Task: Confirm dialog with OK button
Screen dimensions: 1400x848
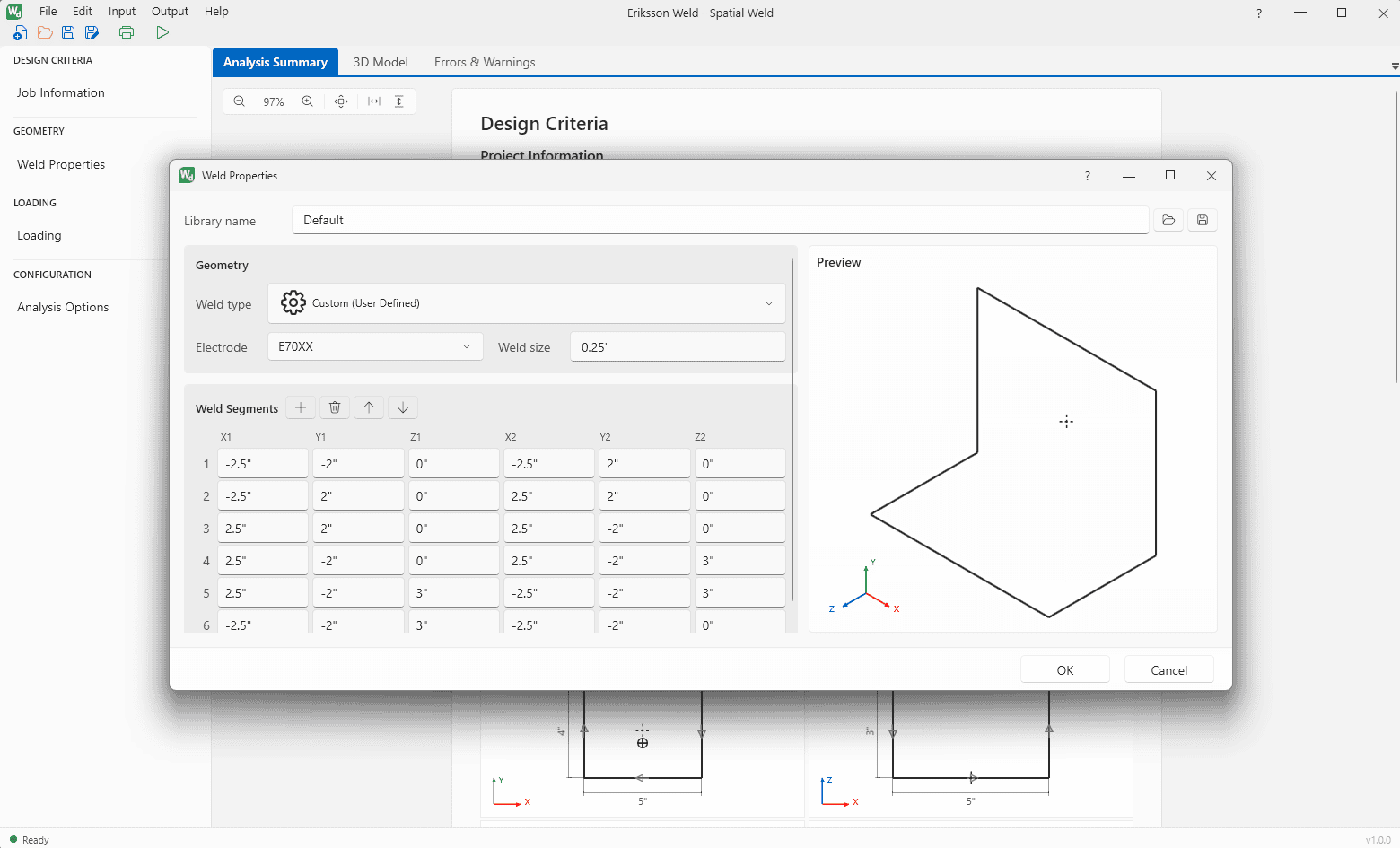Action: pos(1065,669)
